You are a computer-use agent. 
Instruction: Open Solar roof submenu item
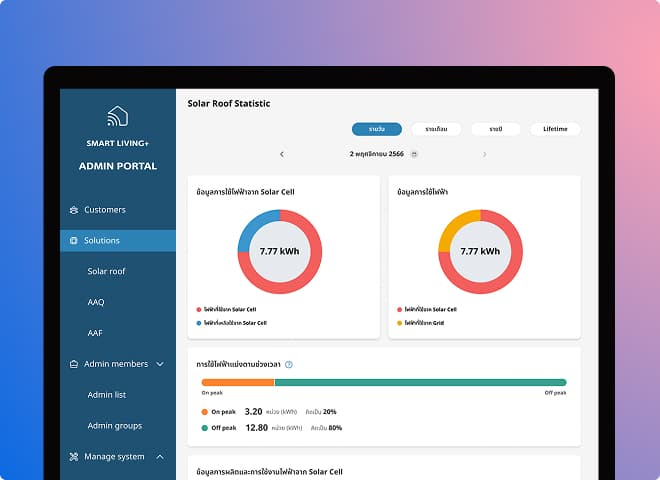coord(106,272)
